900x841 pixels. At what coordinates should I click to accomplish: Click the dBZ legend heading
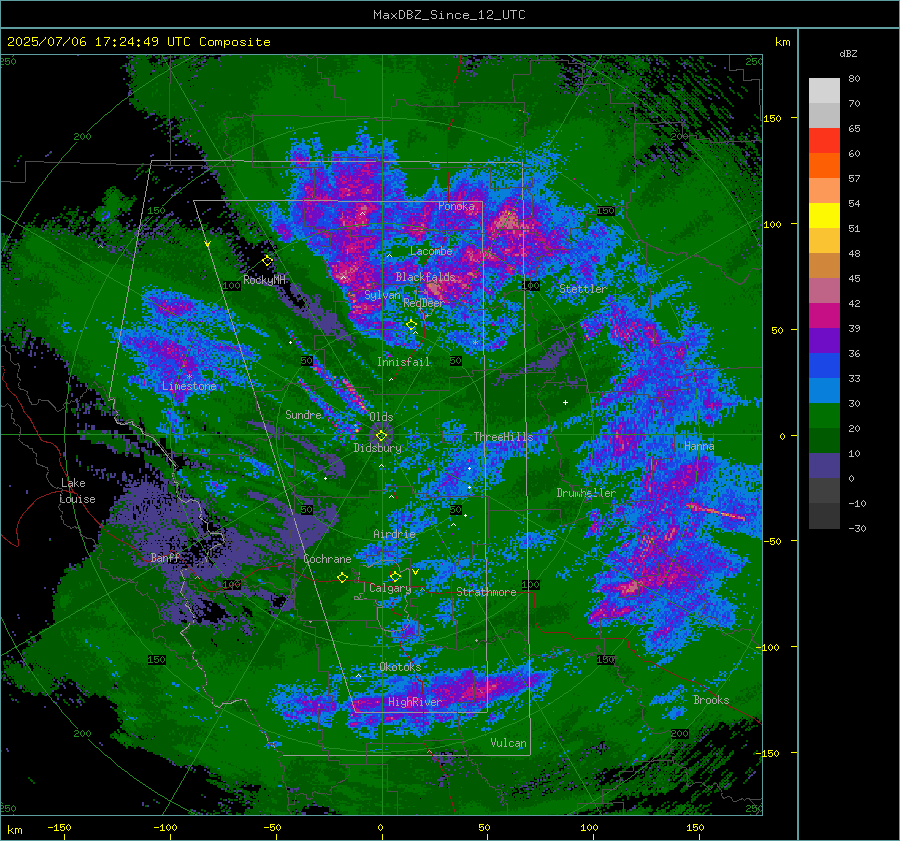[848, 54]
